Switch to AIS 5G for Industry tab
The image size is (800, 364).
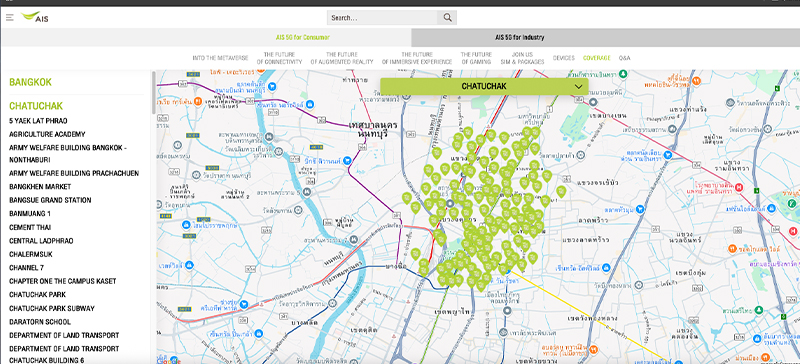coord(519,37)
